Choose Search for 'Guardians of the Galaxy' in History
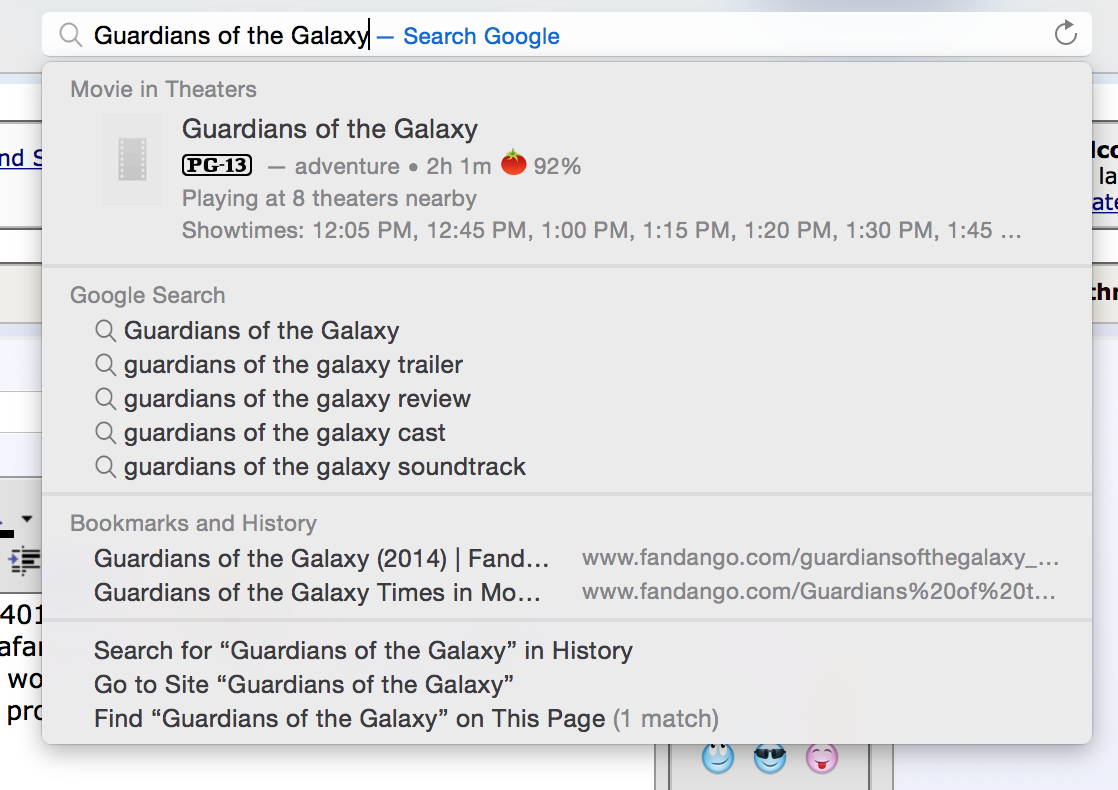The width and height of the screenshot is (1118, 790). tap(363, 651)
